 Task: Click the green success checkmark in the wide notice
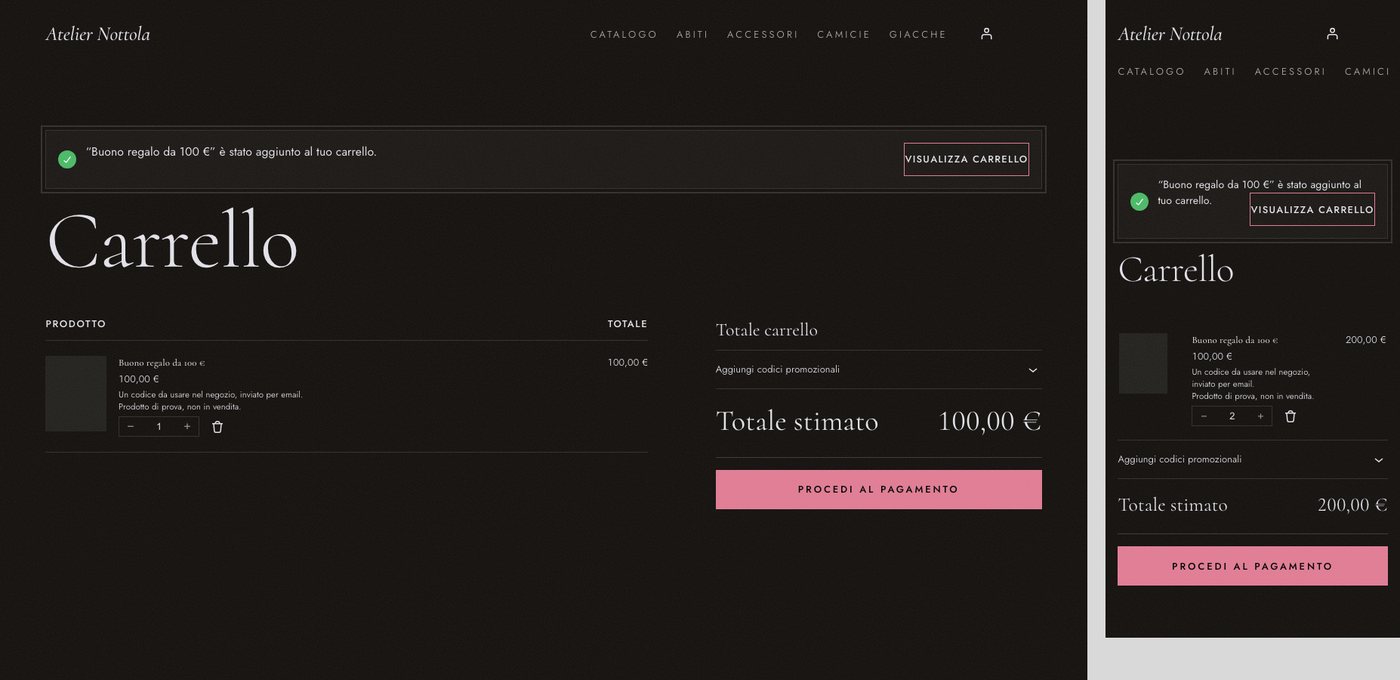pyautogui.click(x=67, y=159)
